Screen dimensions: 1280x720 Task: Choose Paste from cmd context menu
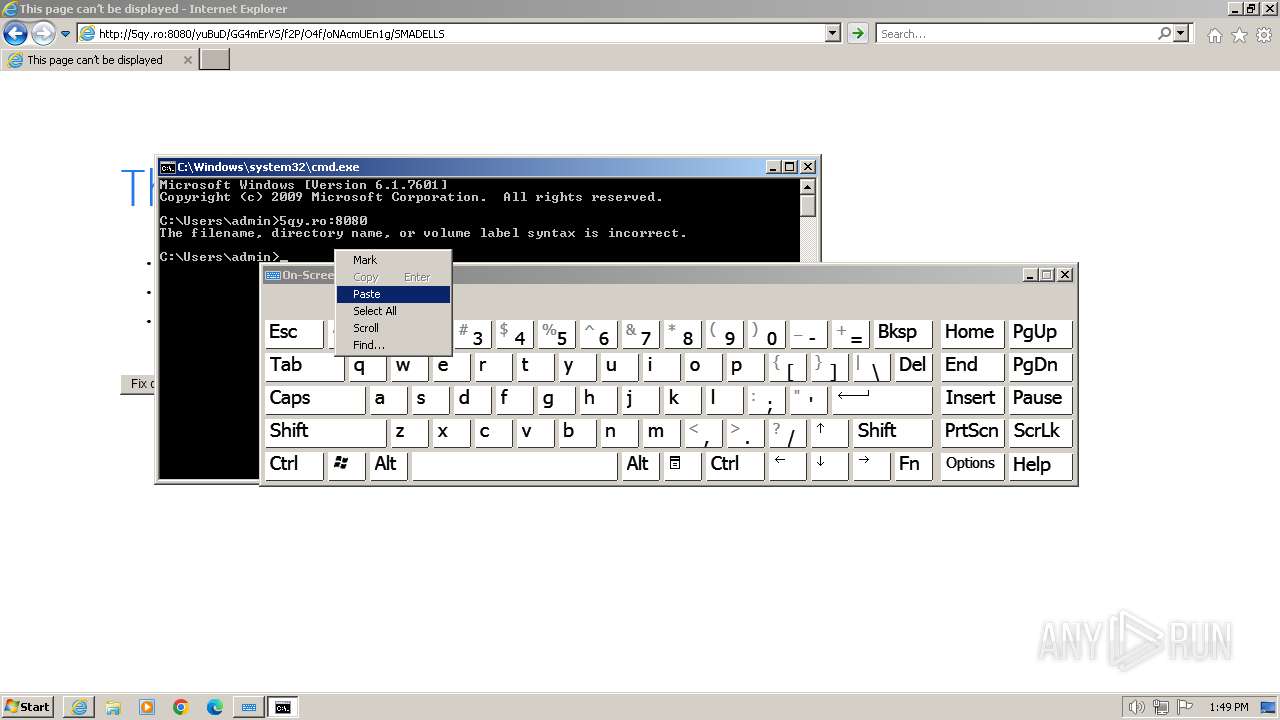click(392, 294)
